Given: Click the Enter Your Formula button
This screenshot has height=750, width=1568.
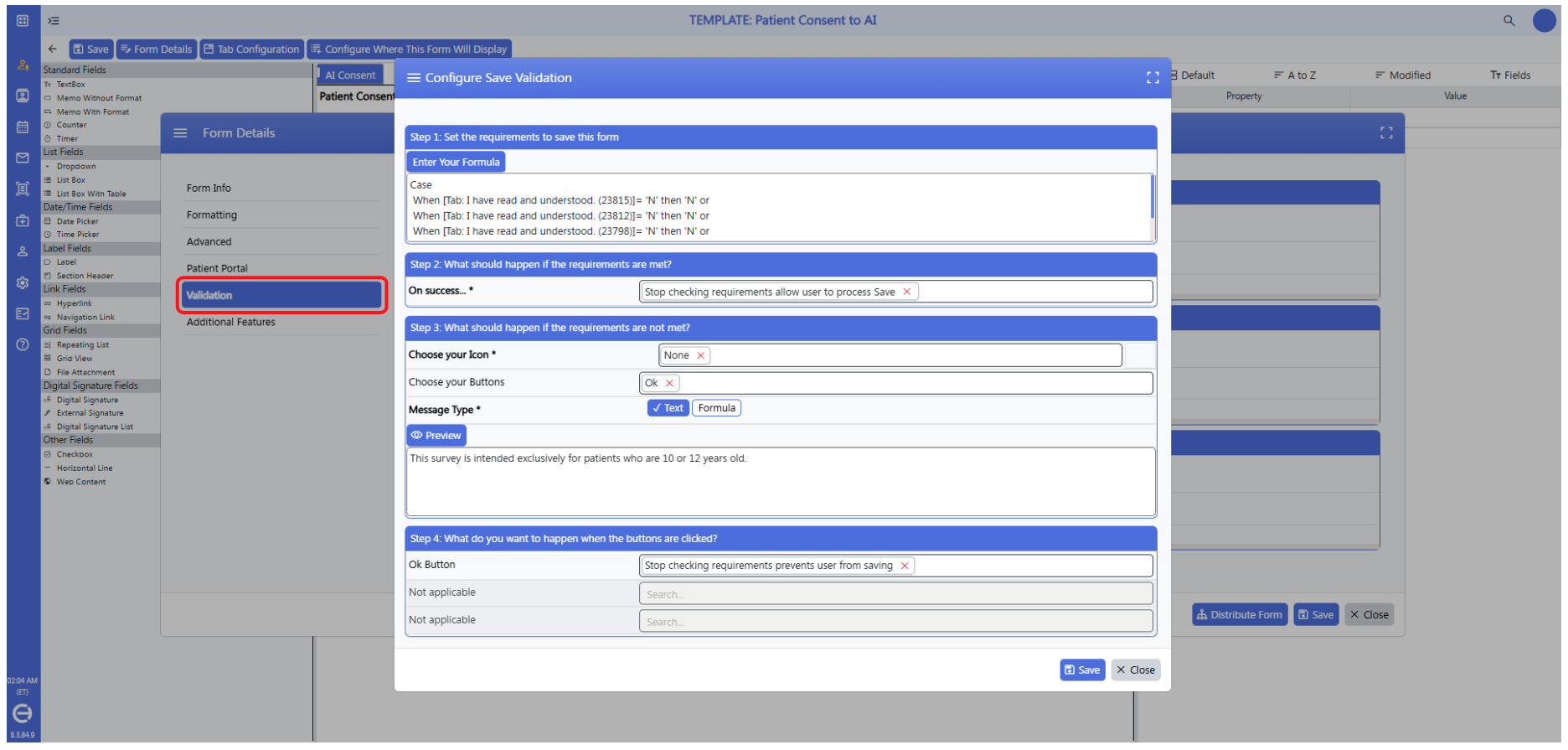Looking at the screenshot, I should click(456, 162).
